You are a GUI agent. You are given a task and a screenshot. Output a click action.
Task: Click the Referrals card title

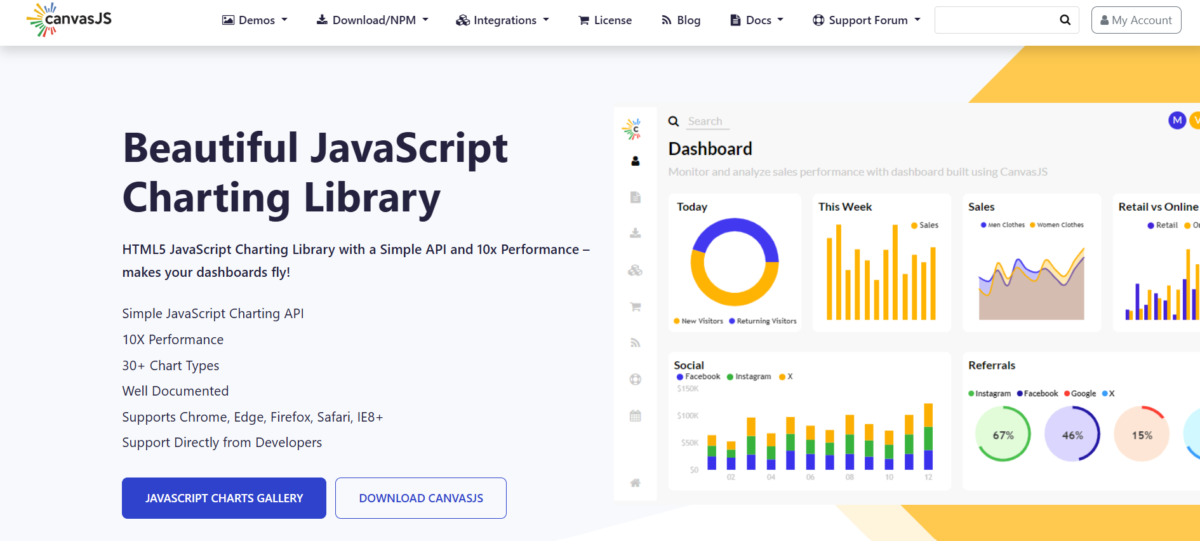pos(992,365)
